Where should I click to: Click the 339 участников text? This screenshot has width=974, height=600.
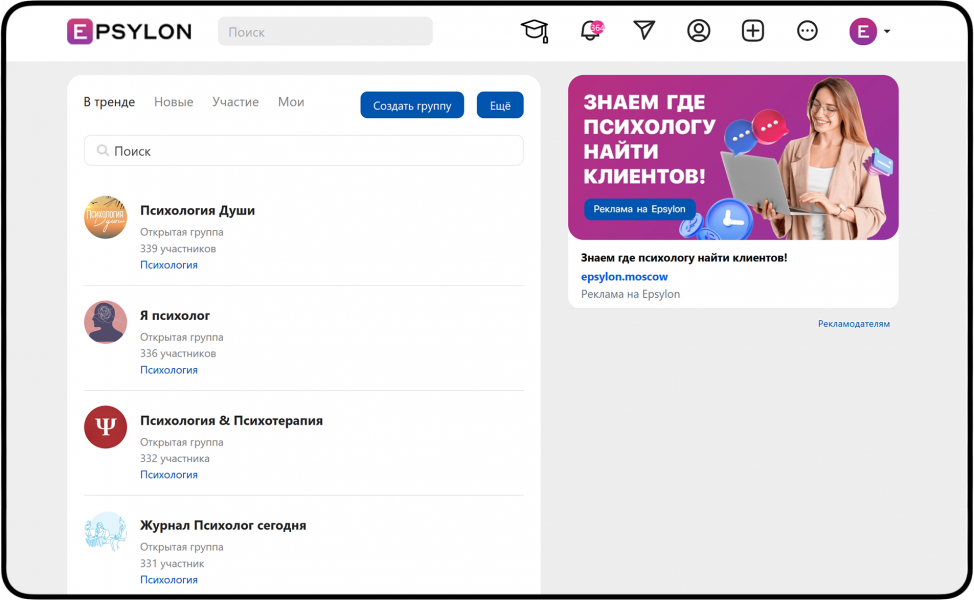pyautogui.click(x=178, y=248)
